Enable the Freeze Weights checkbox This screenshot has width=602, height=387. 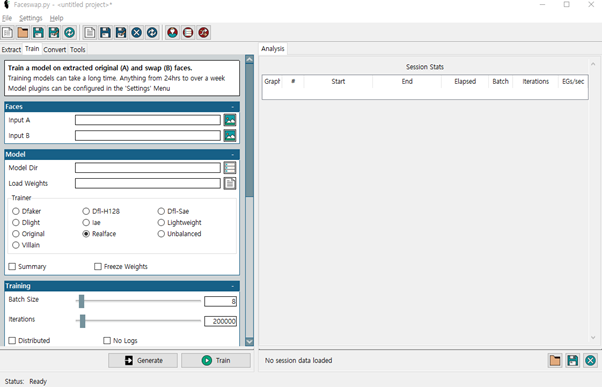(x=98, y=266)
